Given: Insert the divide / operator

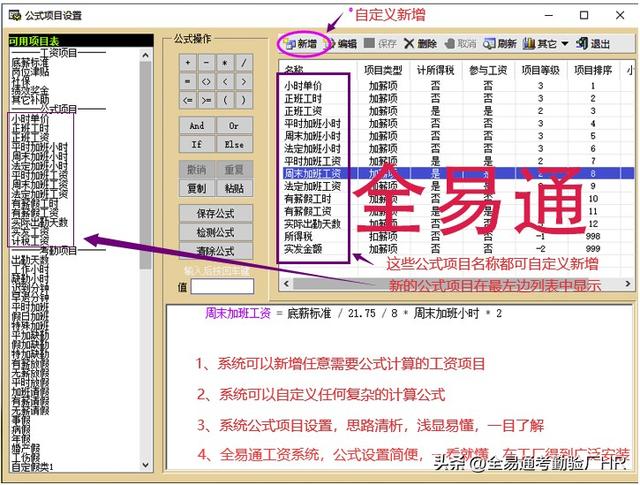Looking at the screenshot, I should click(x=244, y=63).
